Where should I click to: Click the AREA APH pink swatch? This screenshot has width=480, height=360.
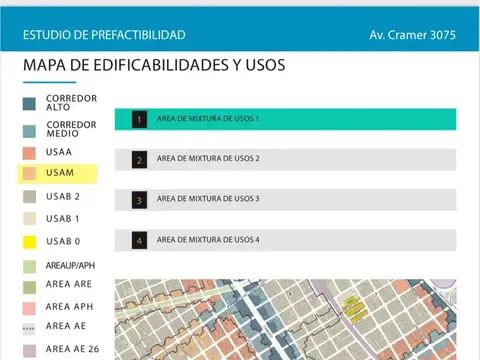pos(29,308)
